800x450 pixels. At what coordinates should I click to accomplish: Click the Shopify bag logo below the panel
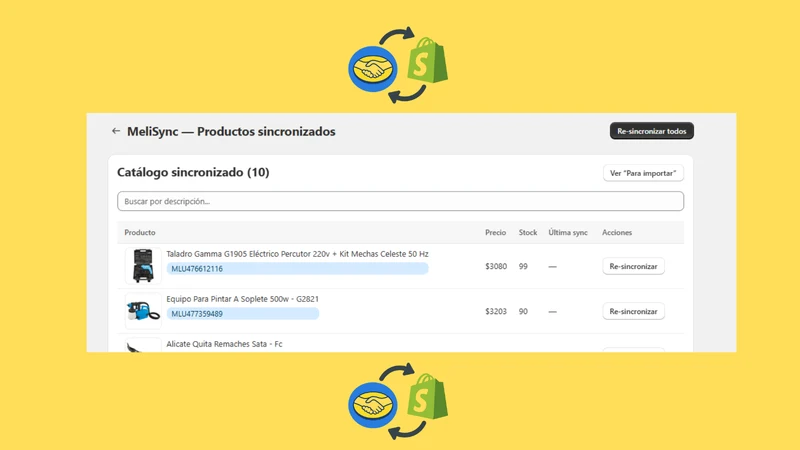point(428,396)
